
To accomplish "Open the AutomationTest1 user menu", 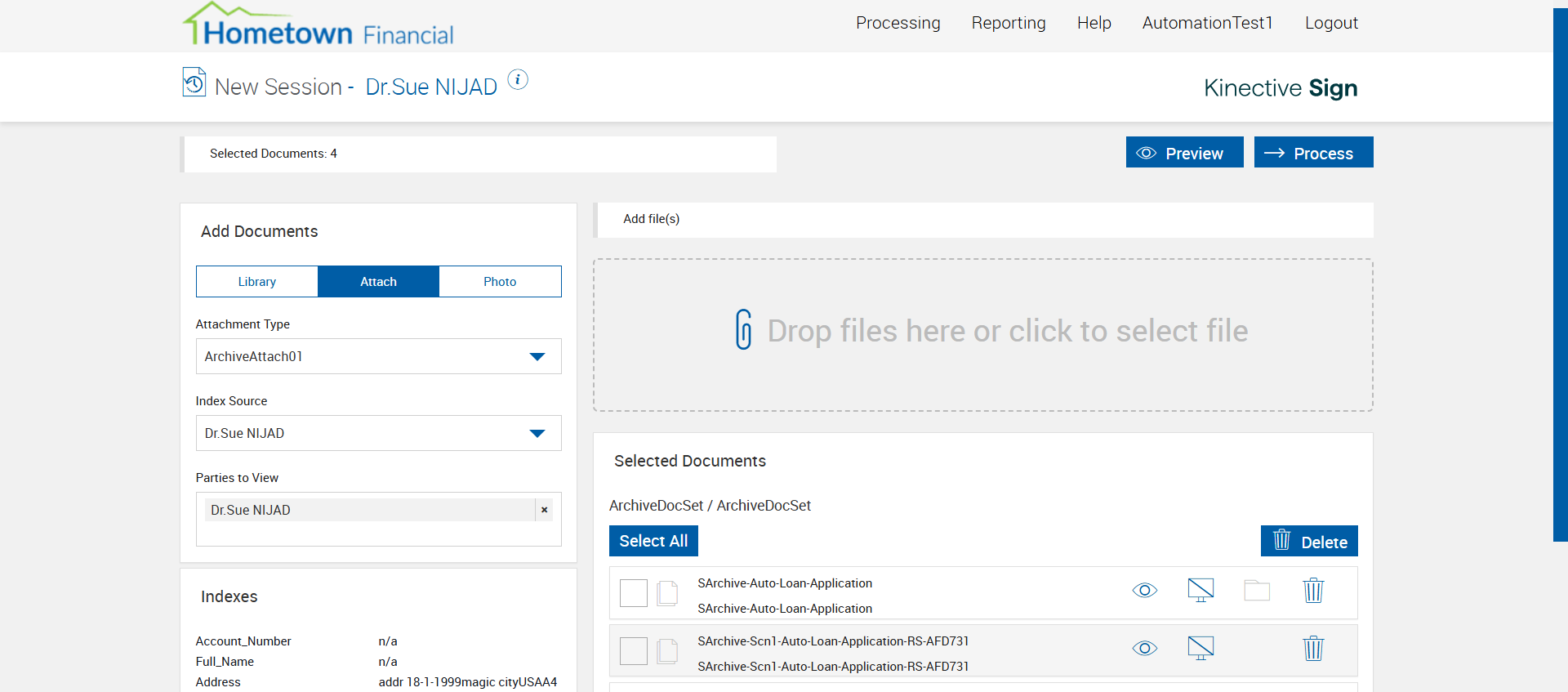I will [1208, 23].
